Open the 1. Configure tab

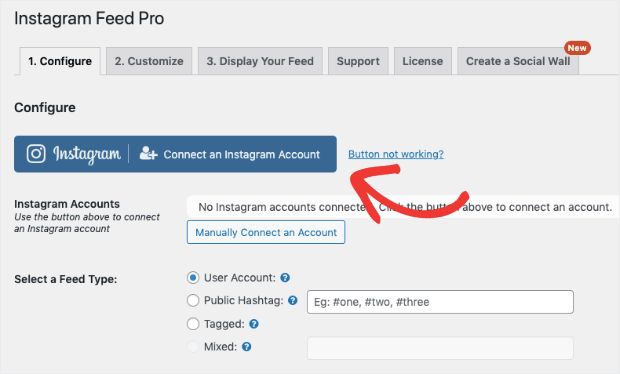point(60,61)
